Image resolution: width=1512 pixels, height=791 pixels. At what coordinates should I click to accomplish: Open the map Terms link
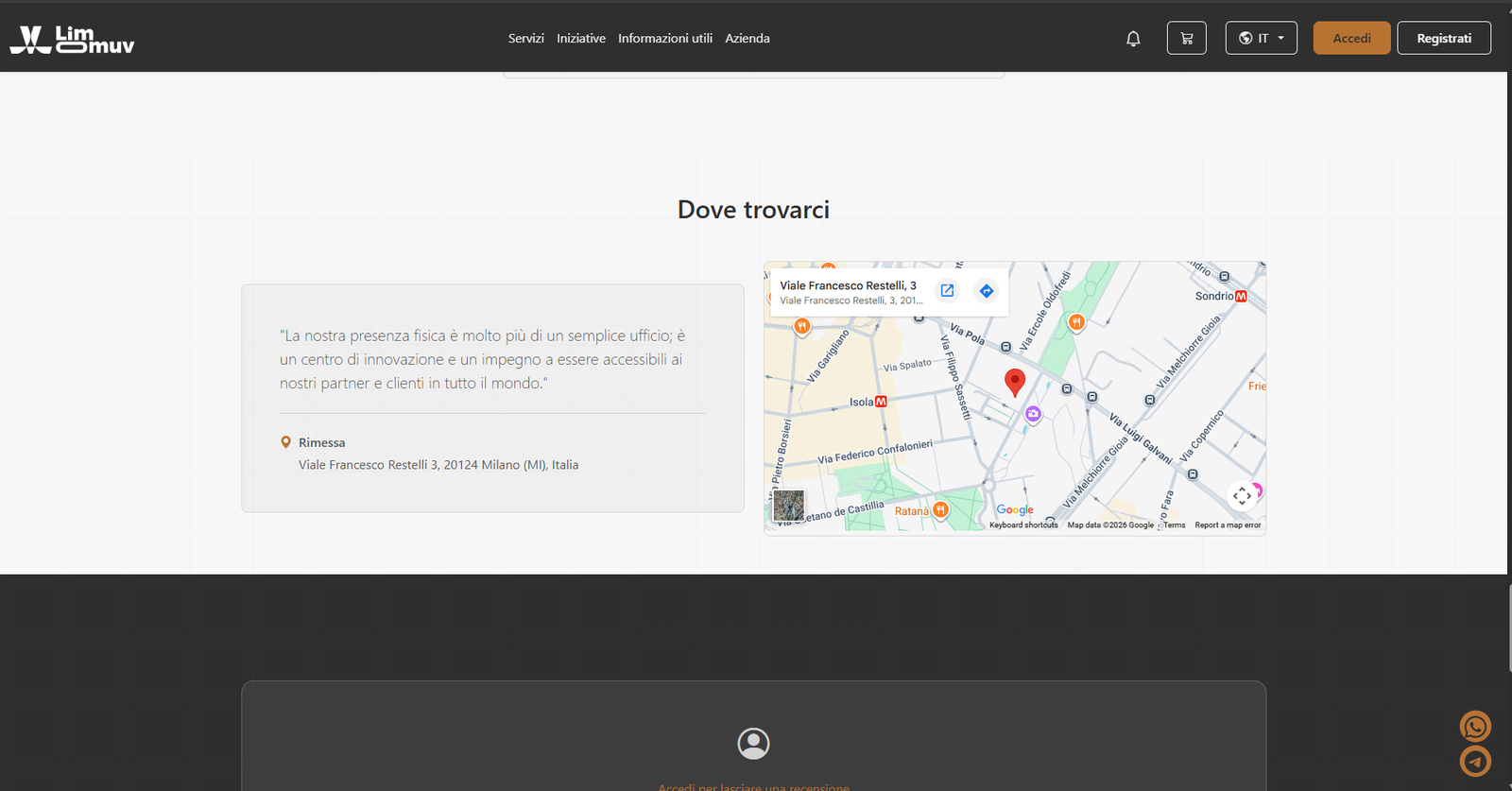pos(1175,525)
